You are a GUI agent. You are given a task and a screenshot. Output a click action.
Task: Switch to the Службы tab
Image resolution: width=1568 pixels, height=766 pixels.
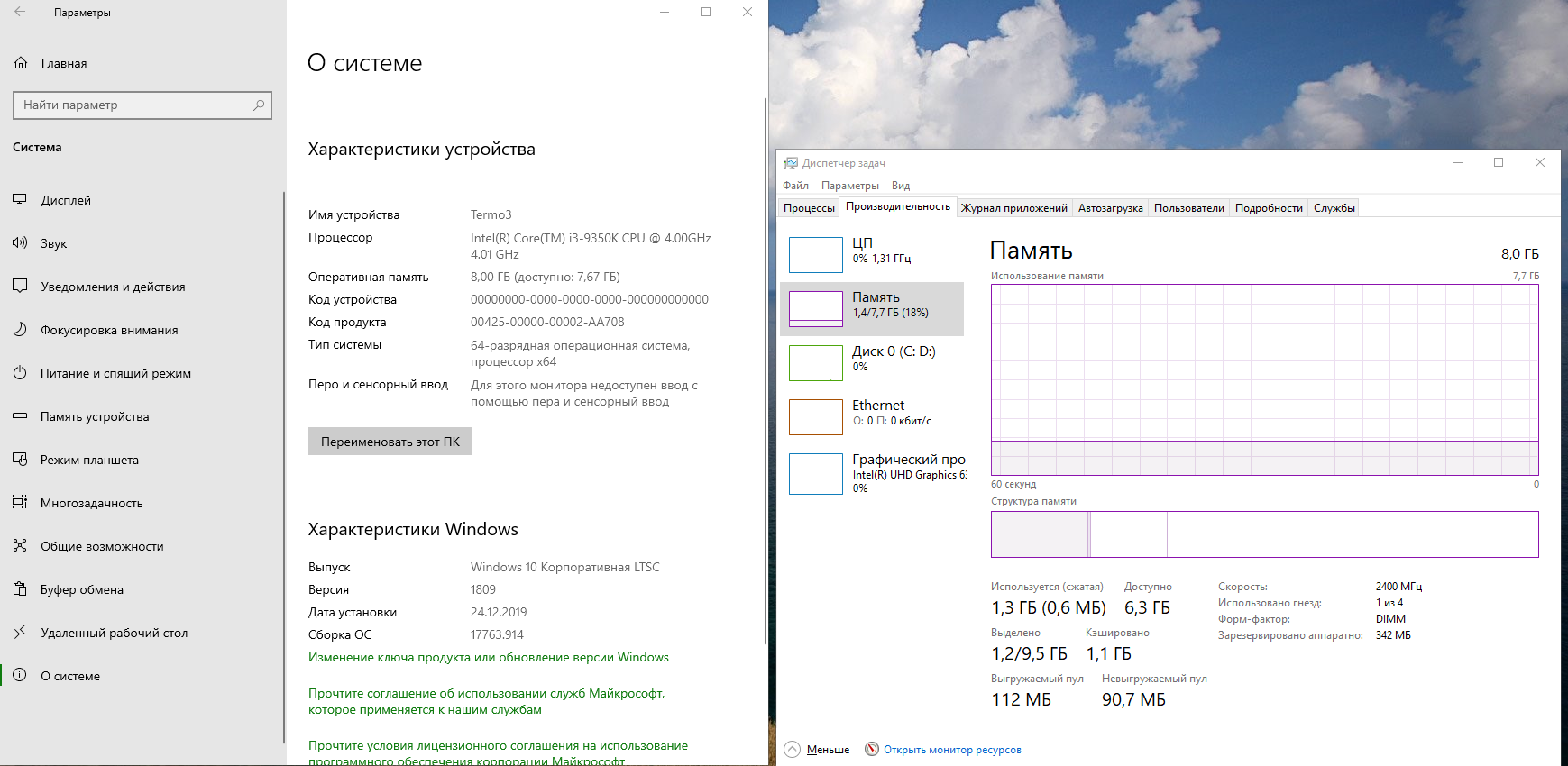point(1334,208)
